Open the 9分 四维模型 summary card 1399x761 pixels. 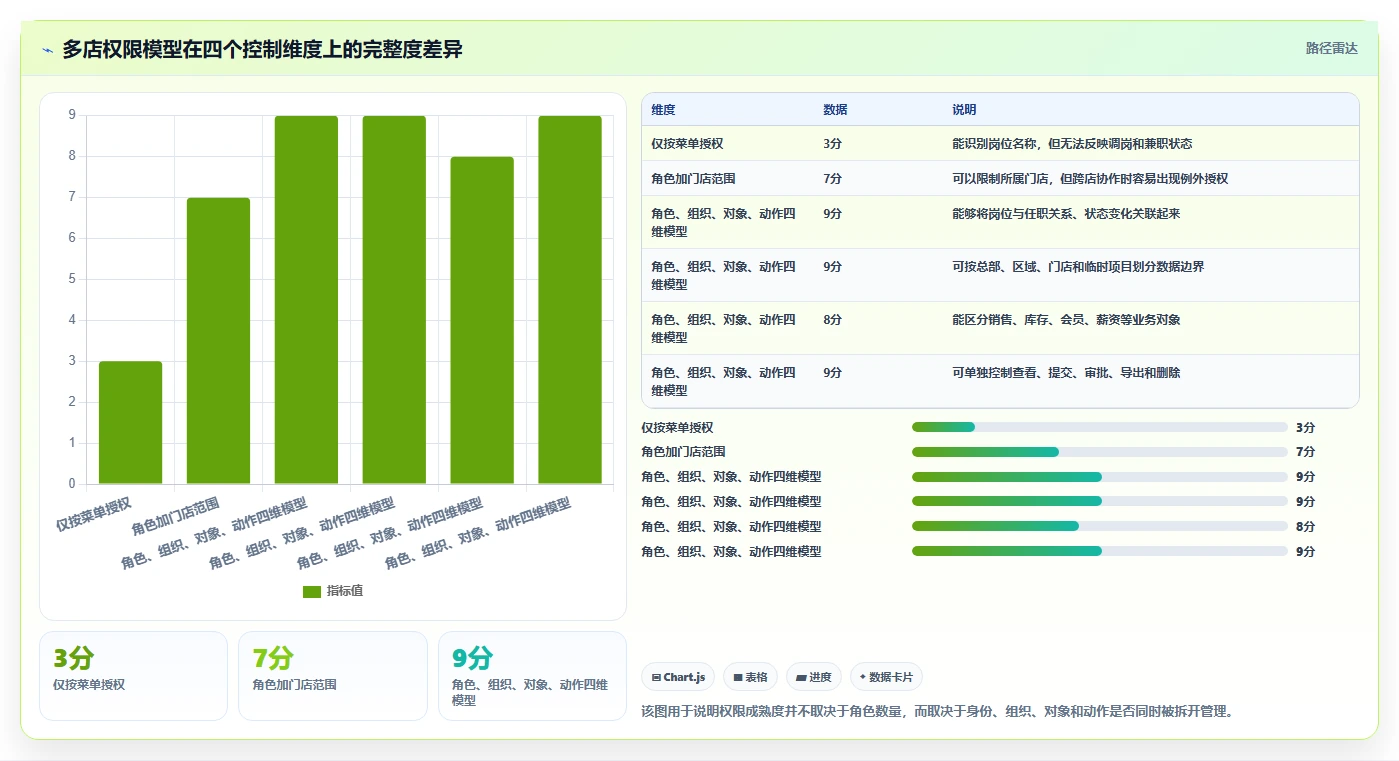click(532, 676)
